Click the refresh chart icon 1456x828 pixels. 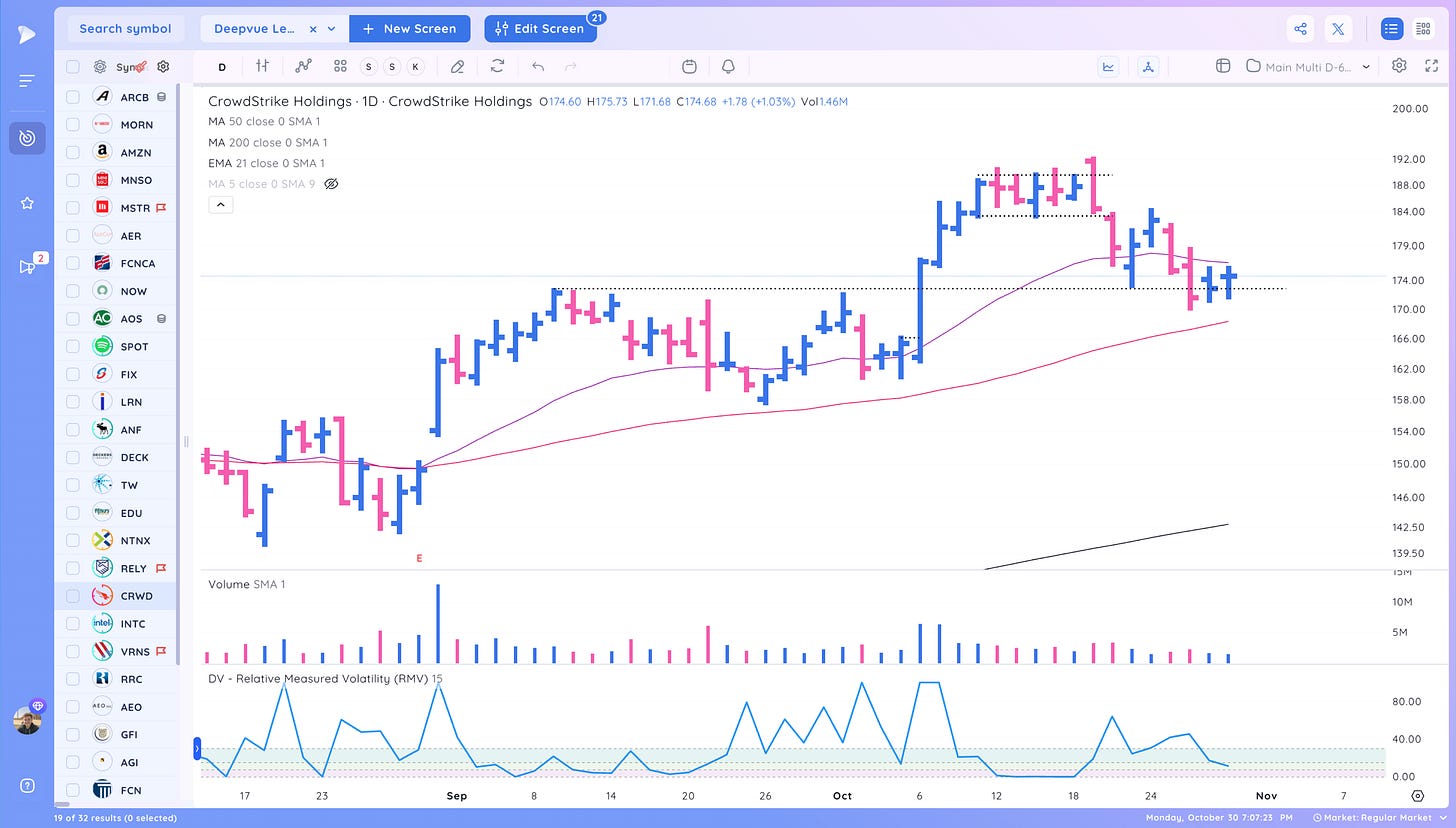(497, 66)
